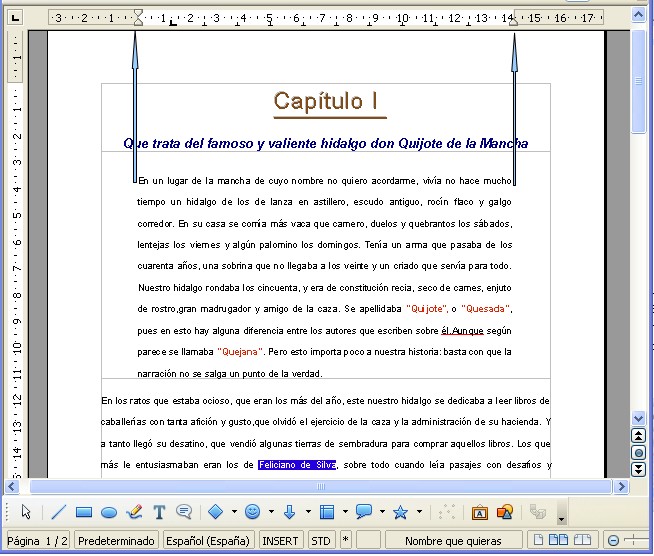The height and width of the screenshot is (556, 654).
Task: Click the document modified asterisk indicator
Action: [345, 540]
